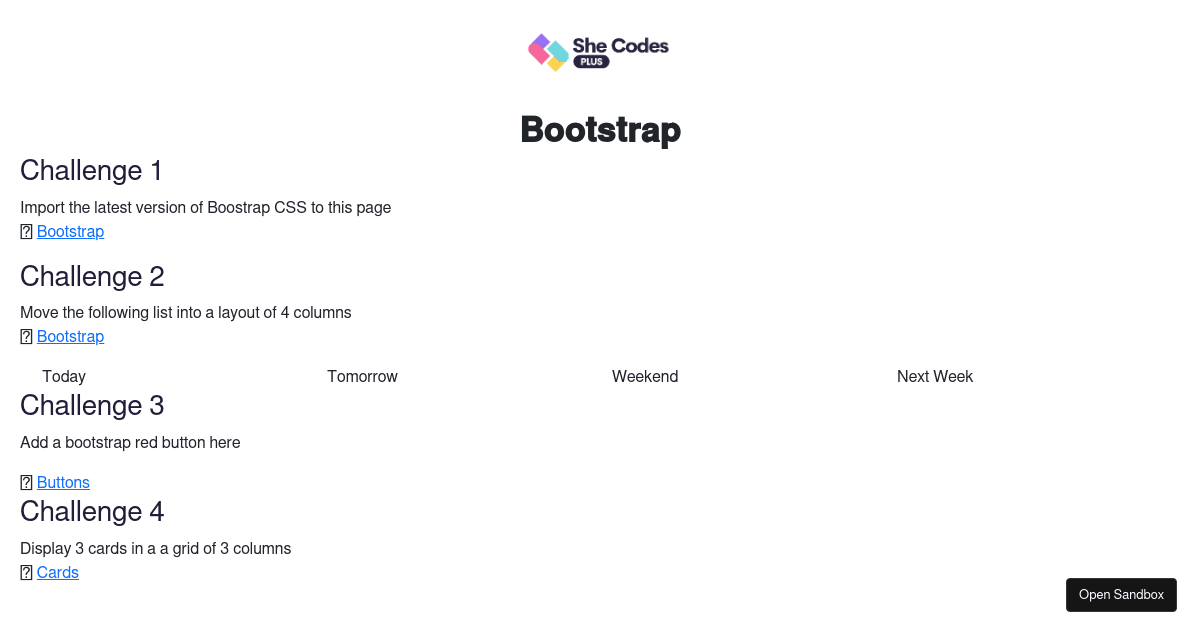
Task: Select the Weekend list item
Action: coord(645,376)
